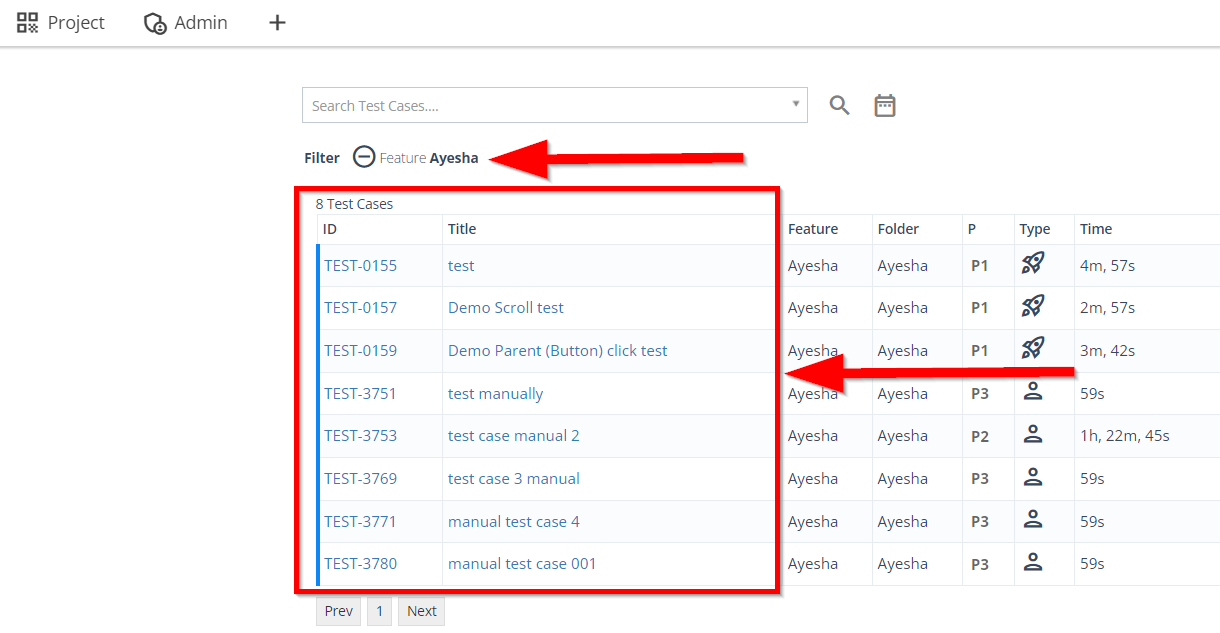Click the plus icon in top bar
Screen dimensions: 1220x633
278,22
